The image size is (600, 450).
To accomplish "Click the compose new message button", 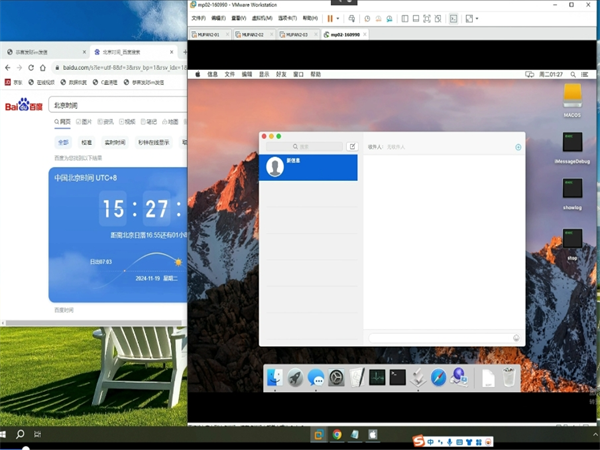I will pos(352,146).
